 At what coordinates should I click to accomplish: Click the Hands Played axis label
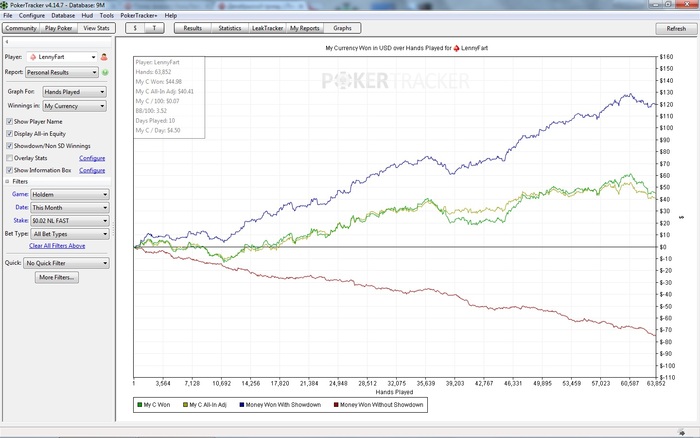coord(394,392)
